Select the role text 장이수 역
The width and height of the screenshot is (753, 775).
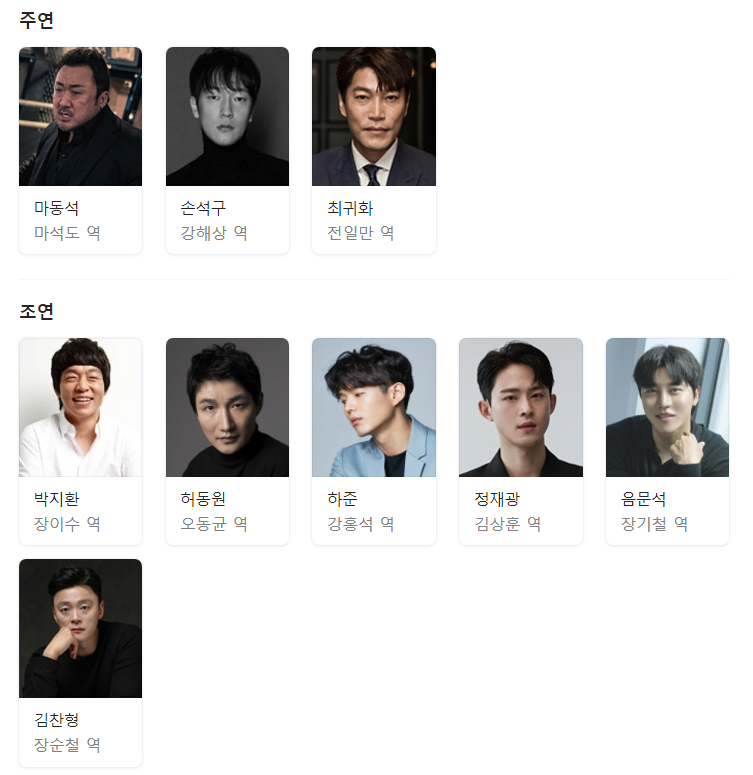click(x=67, y=524)
